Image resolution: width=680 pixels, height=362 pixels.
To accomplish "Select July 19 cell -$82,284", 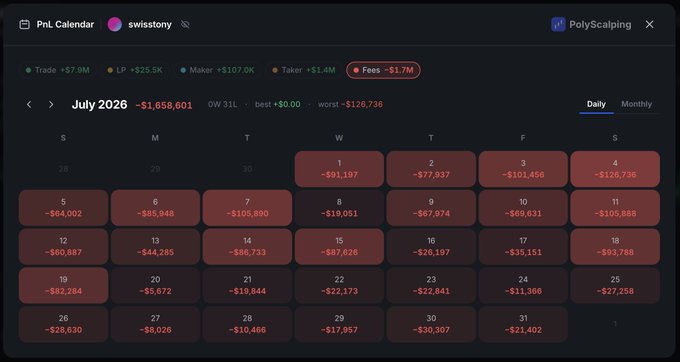I will tap(63, 285).
